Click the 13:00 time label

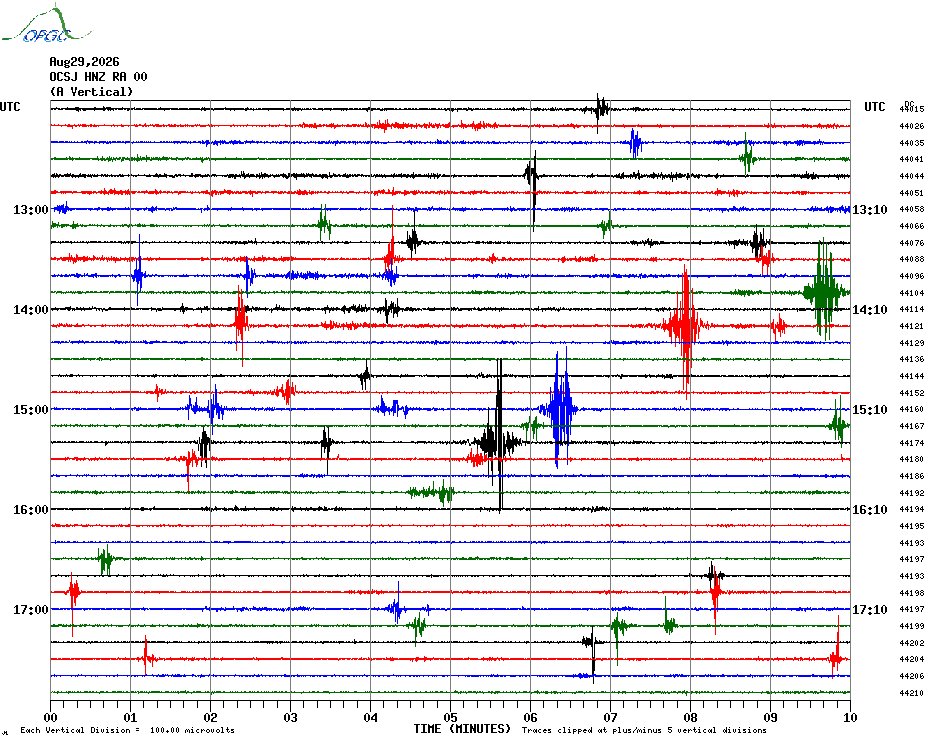click(31, 210)
